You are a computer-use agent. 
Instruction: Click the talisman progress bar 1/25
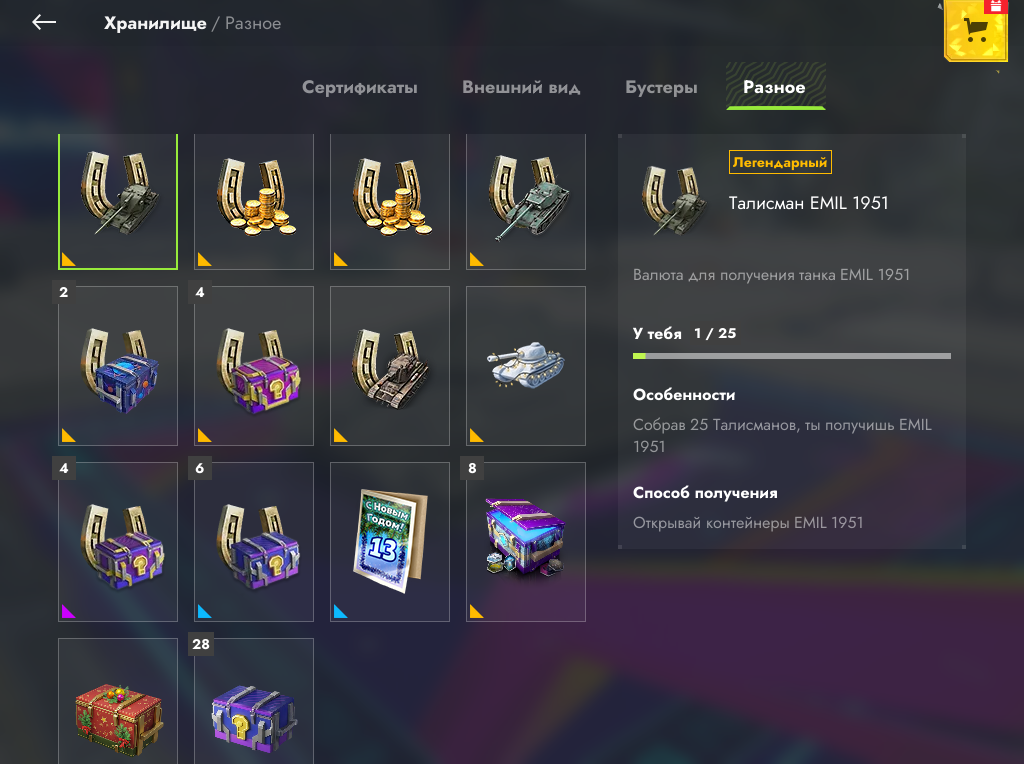point(792,356)
